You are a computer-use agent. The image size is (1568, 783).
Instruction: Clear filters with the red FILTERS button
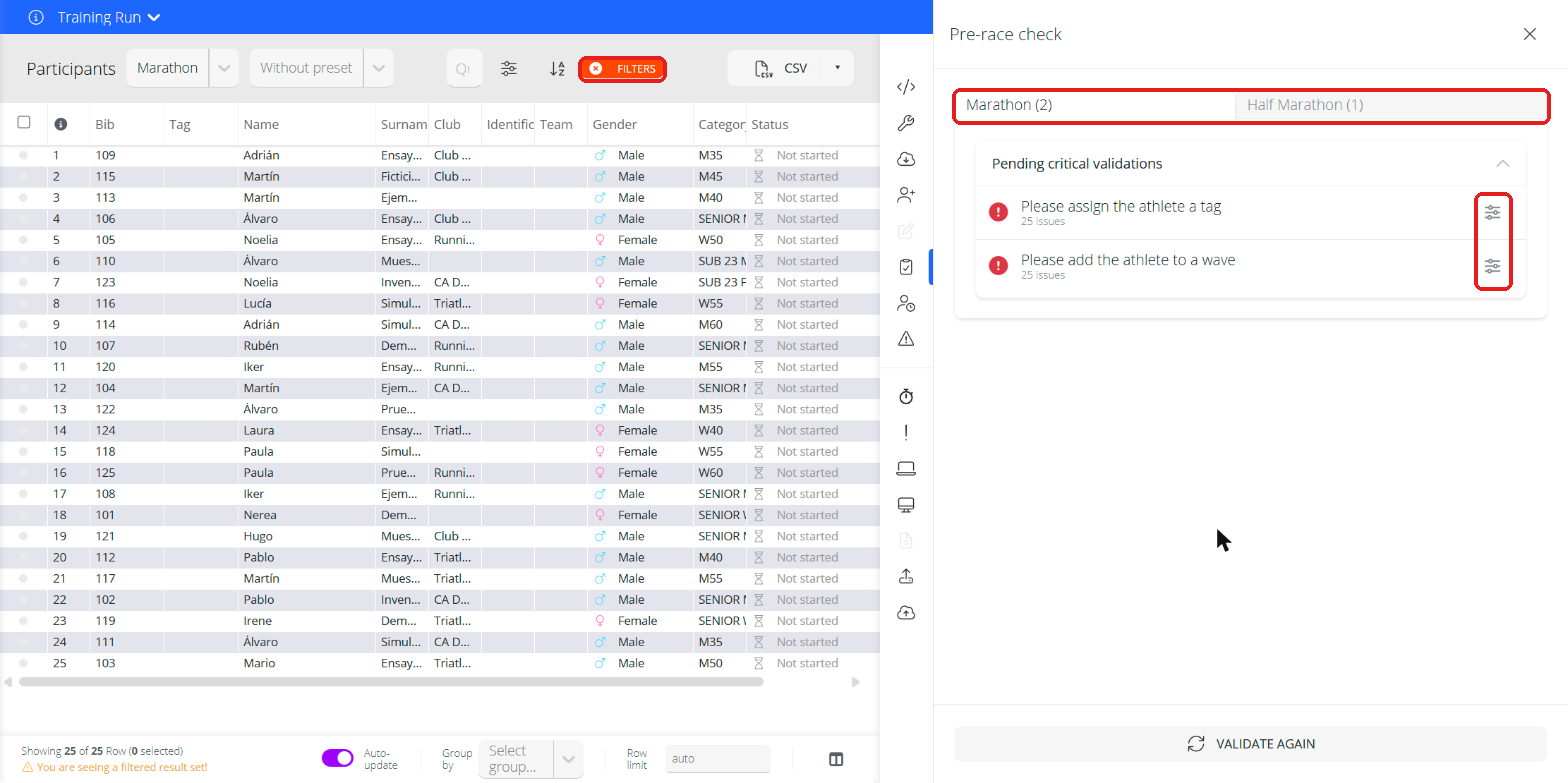[622, 69]
